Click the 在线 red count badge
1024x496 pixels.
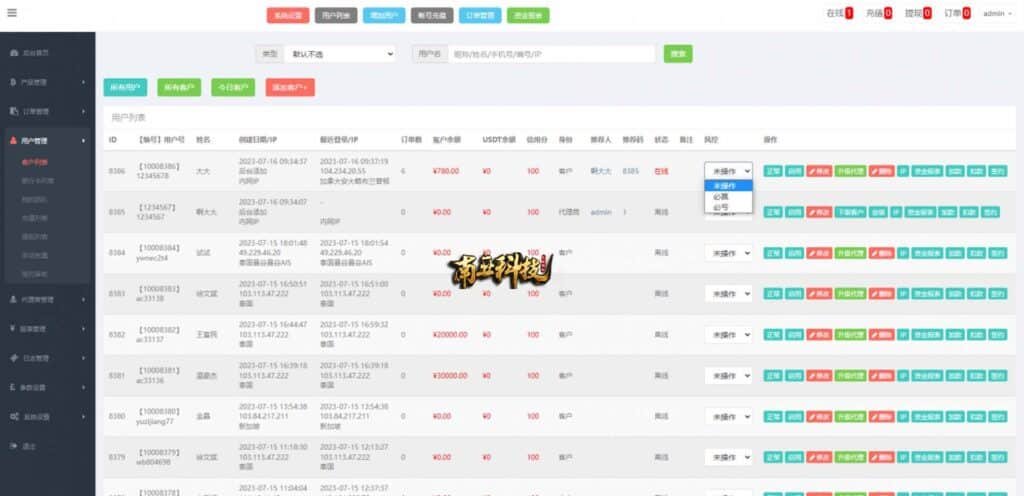pos(849,14)
